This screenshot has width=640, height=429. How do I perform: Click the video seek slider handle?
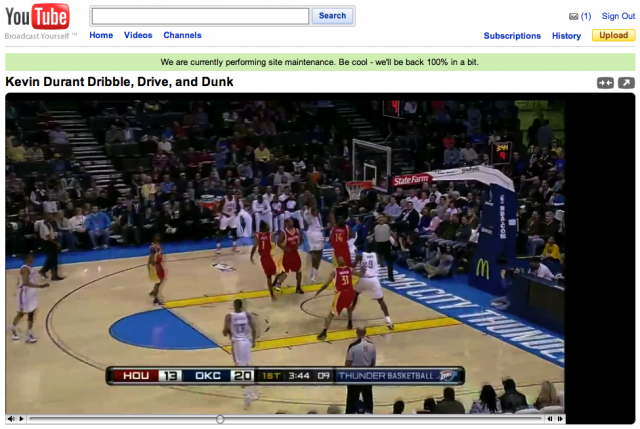pos(220,419)
